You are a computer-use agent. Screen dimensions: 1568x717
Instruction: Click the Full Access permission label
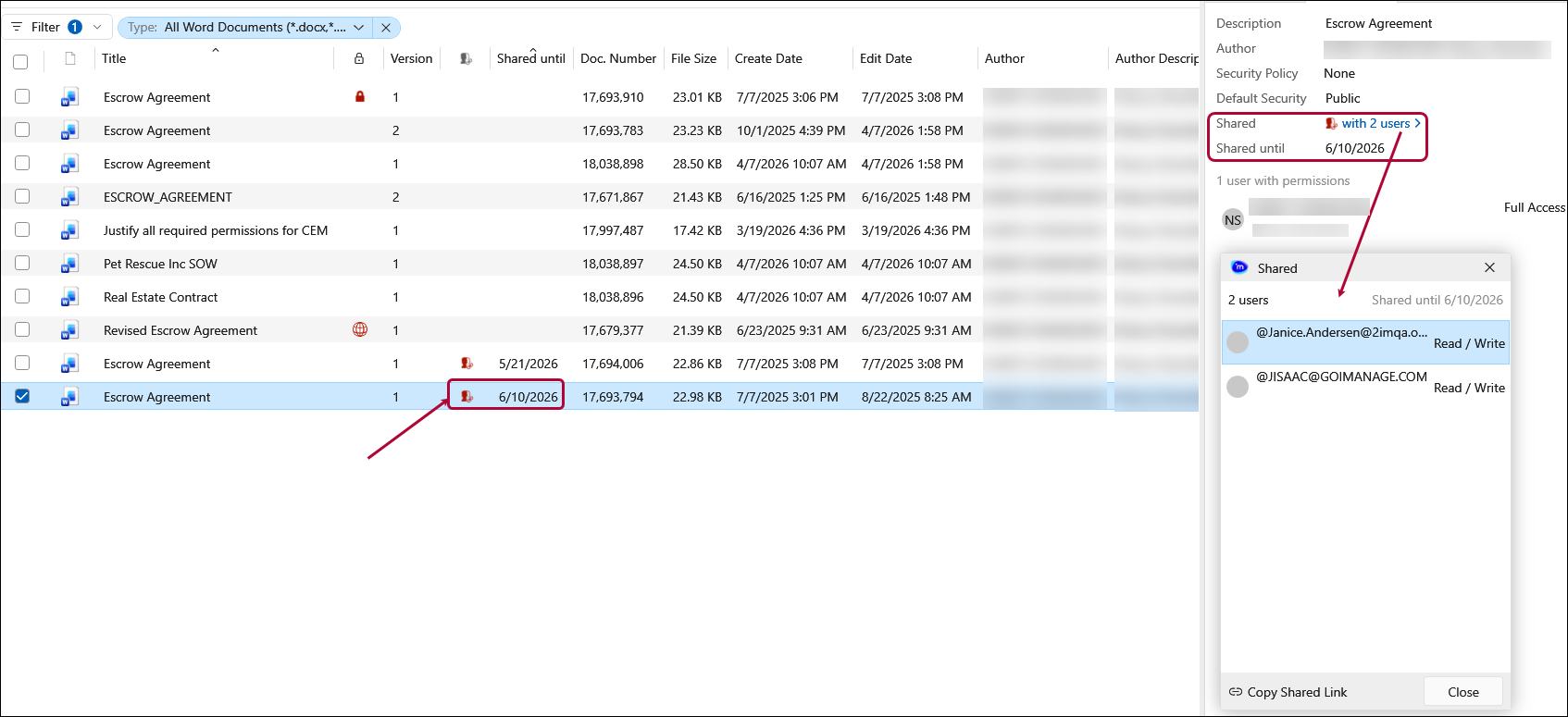point(1535,207)
